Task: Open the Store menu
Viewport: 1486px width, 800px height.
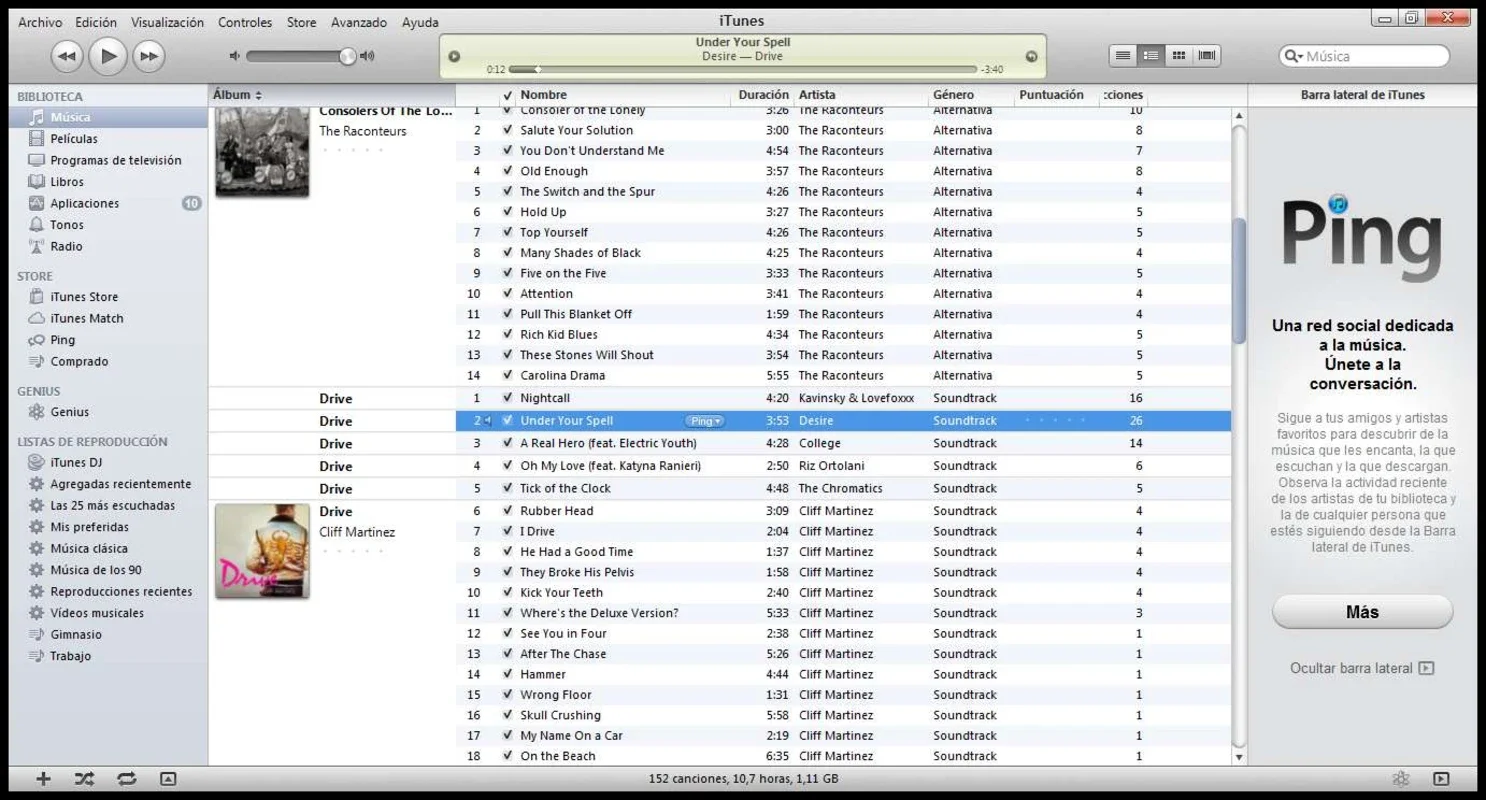Action: [x=301, y=22]
